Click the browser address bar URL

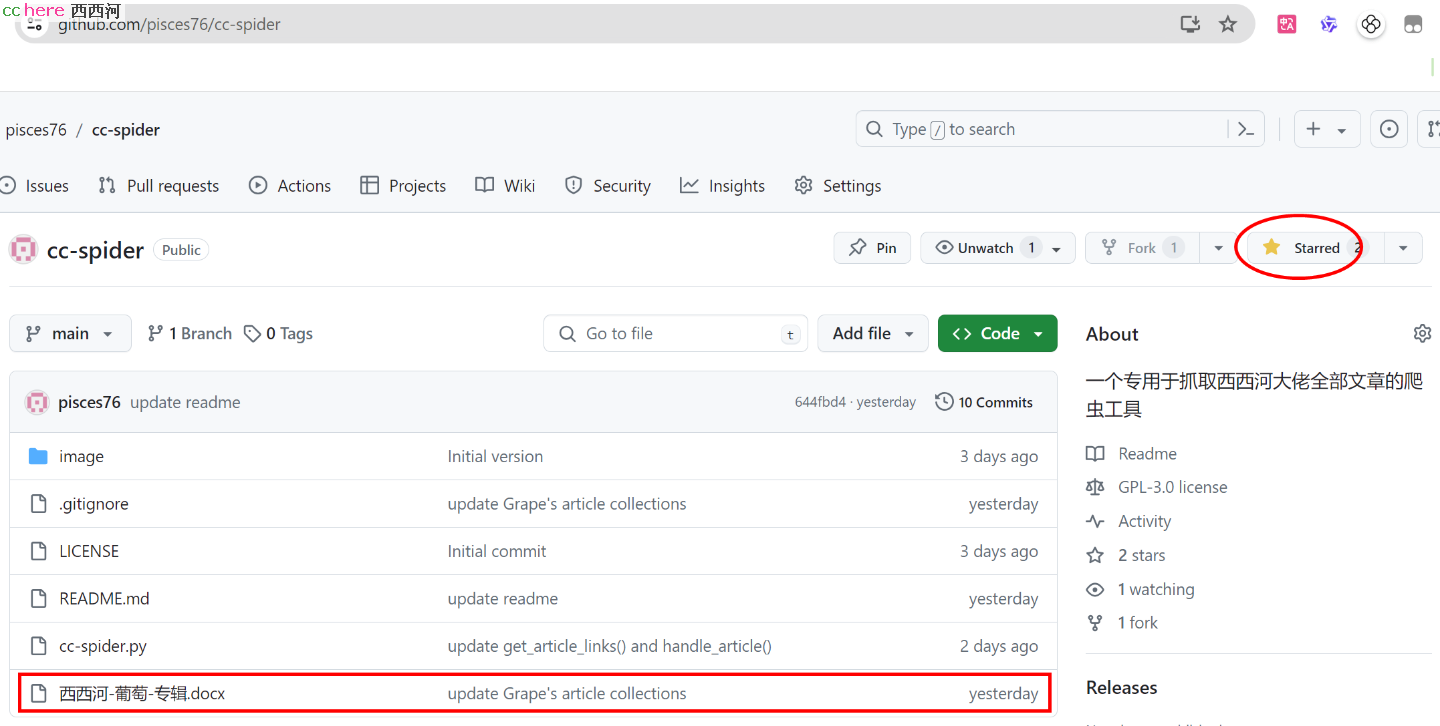[x=169, y=24]
